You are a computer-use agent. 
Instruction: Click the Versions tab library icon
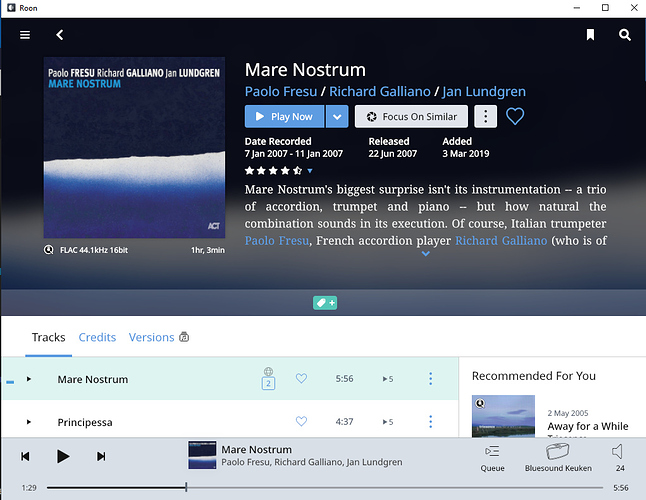click(184, 337)
